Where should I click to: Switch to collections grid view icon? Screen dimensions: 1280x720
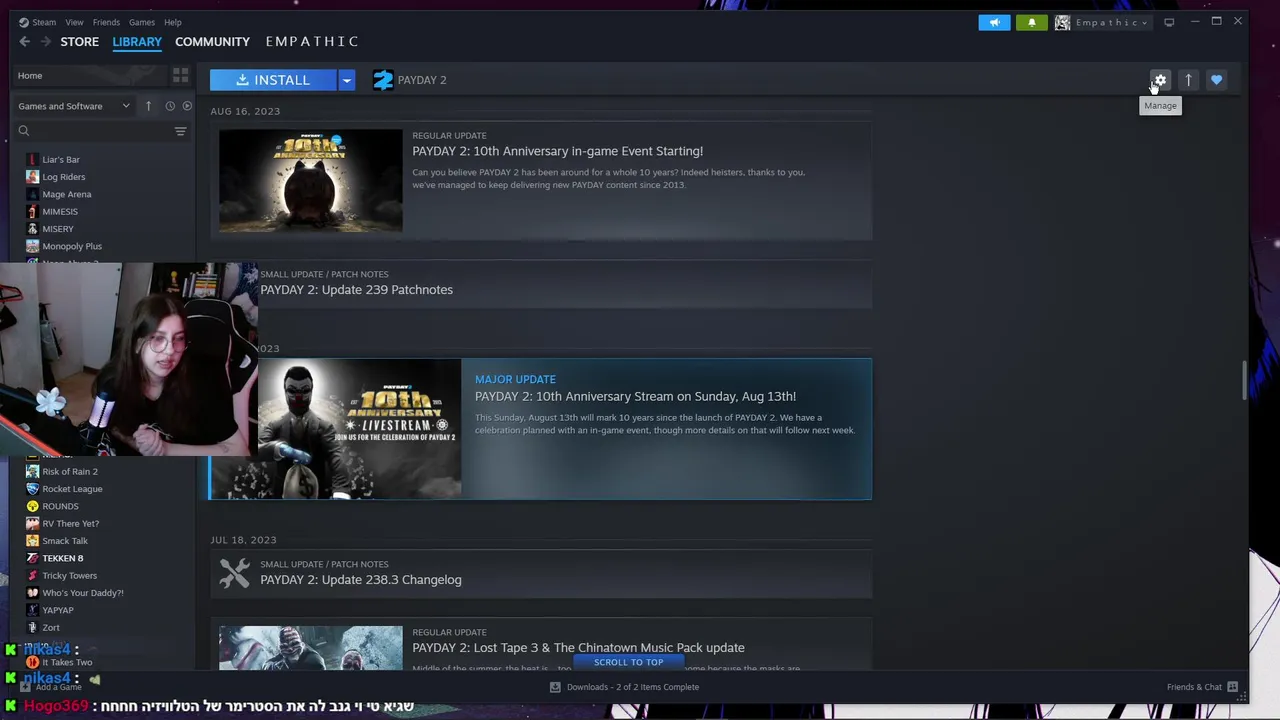tap(180, 75)
